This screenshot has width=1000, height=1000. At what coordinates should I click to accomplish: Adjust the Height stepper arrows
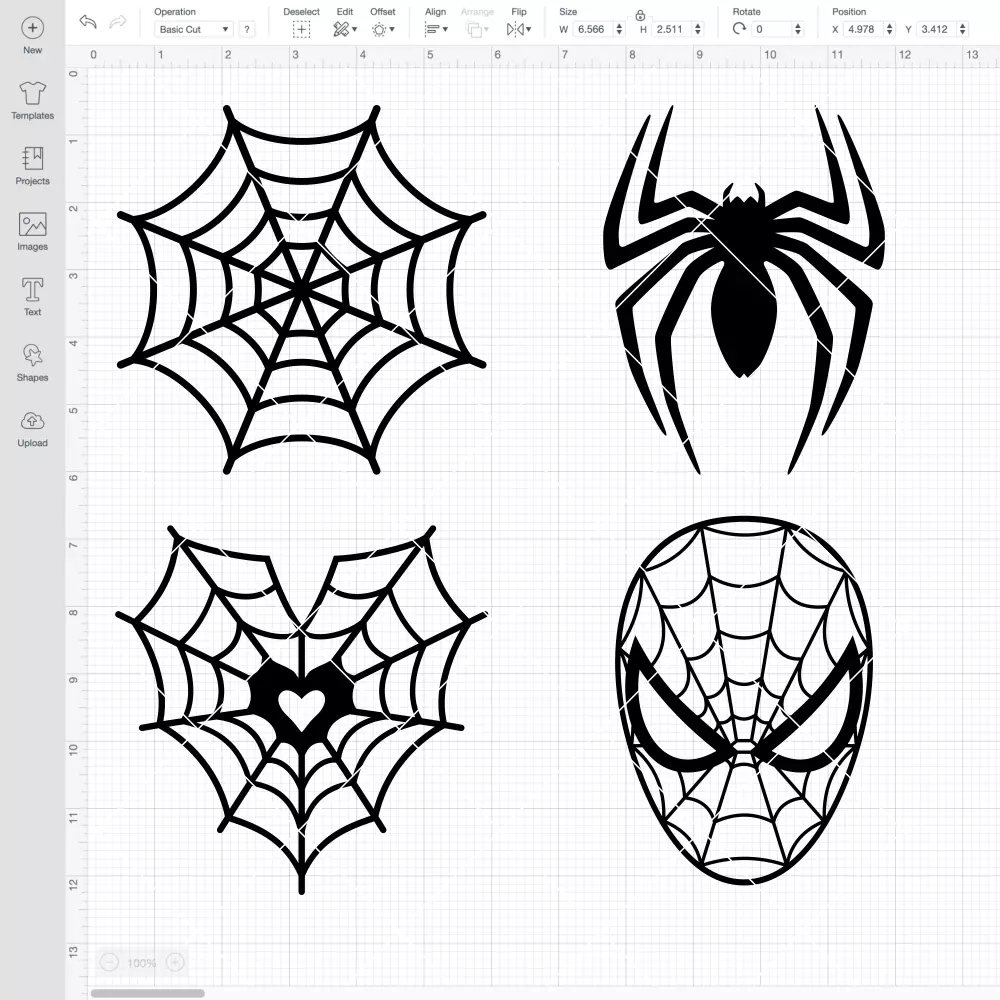tap(698, 29)
